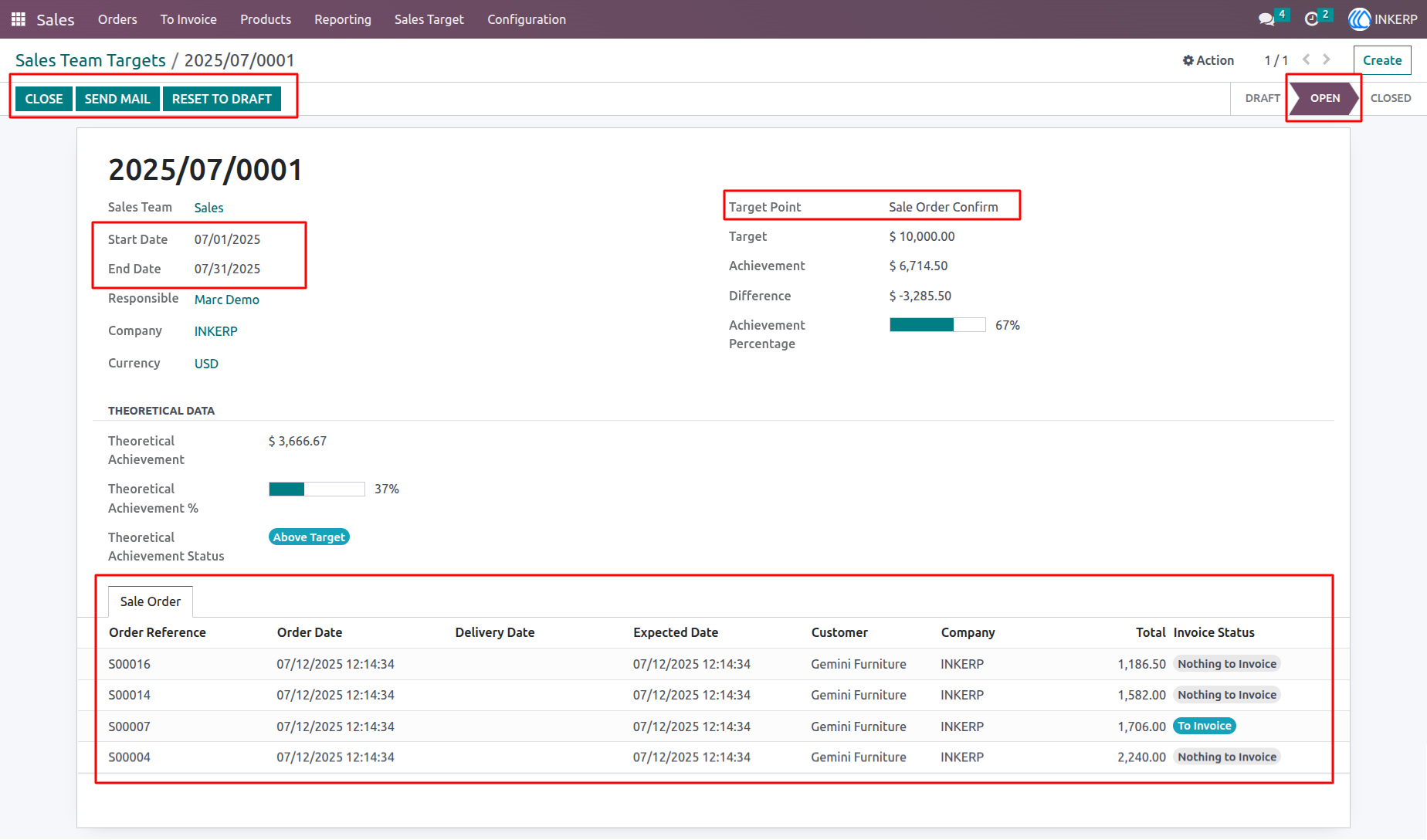Image resolution: width=1427 pixels, height=840 pixels.
Task: Open the USD currency link
Action: (x=206, y=364)
